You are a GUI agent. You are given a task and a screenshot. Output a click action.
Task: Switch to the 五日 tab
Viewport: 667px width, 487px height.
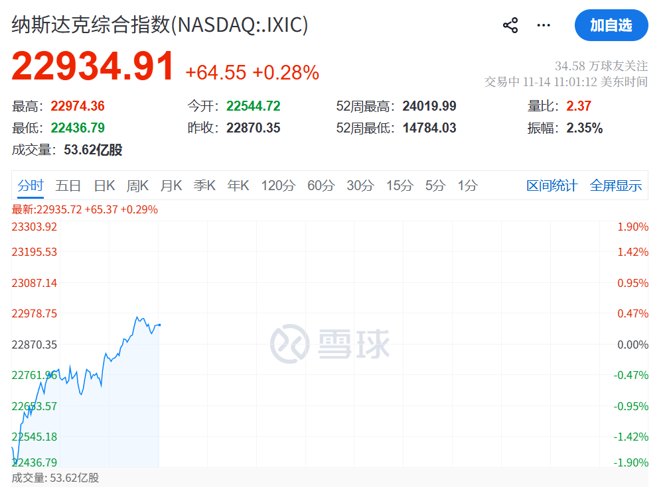click(x=68, y=185)
